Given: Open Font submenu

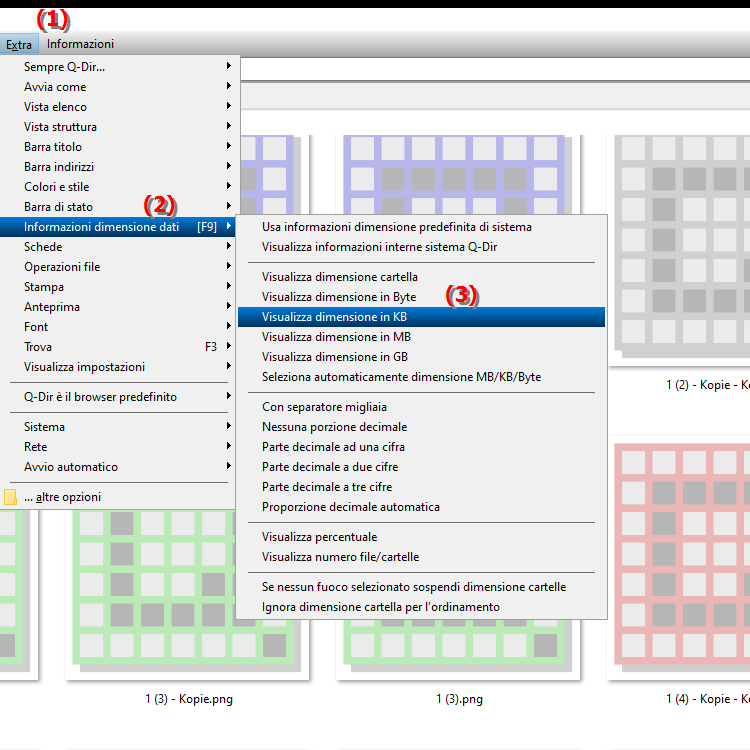Looking at the screenshot, I should pos(118,327).
